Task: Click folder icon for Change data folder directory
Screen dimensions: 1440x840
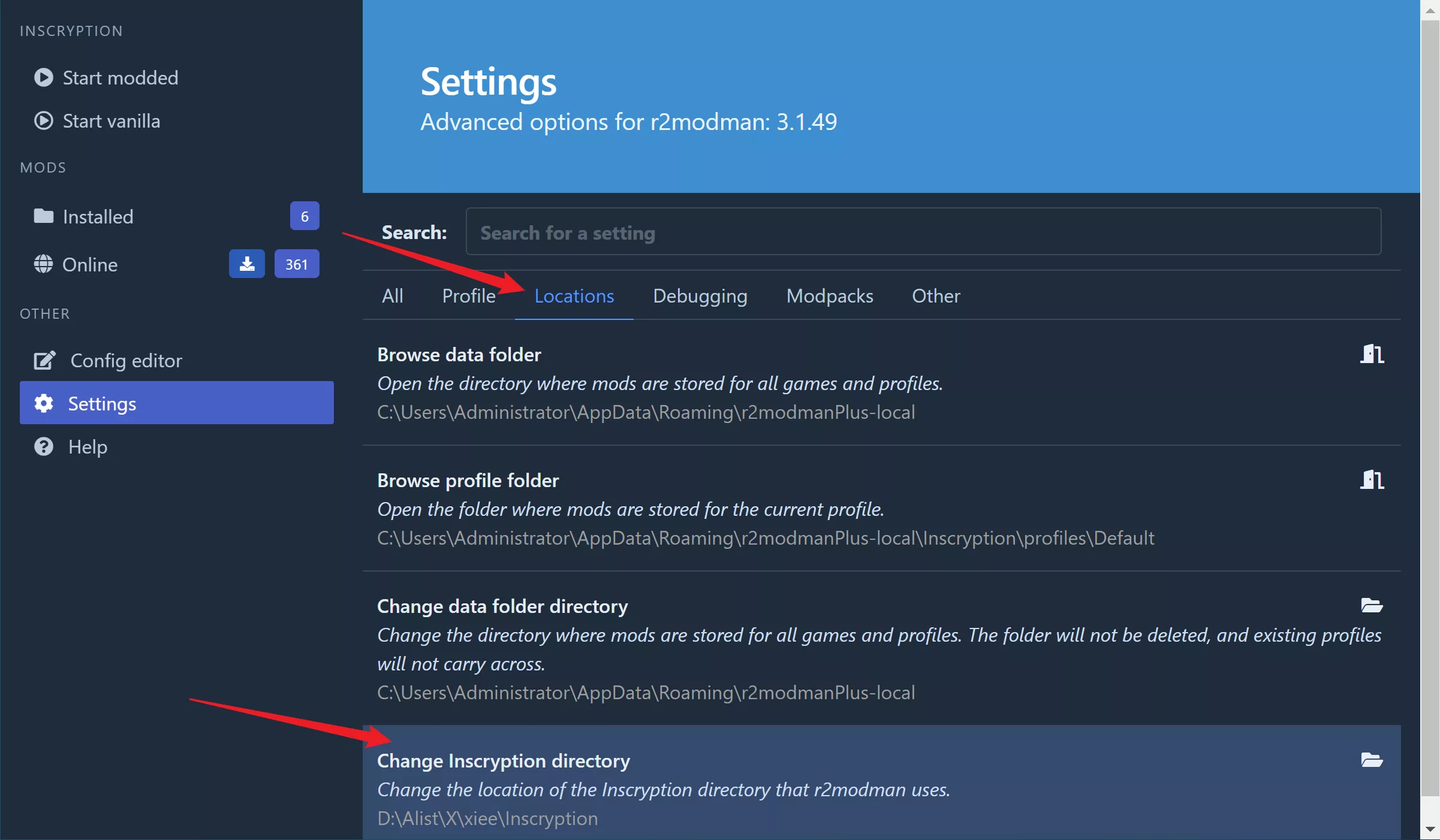Action: coord(1372,606)
